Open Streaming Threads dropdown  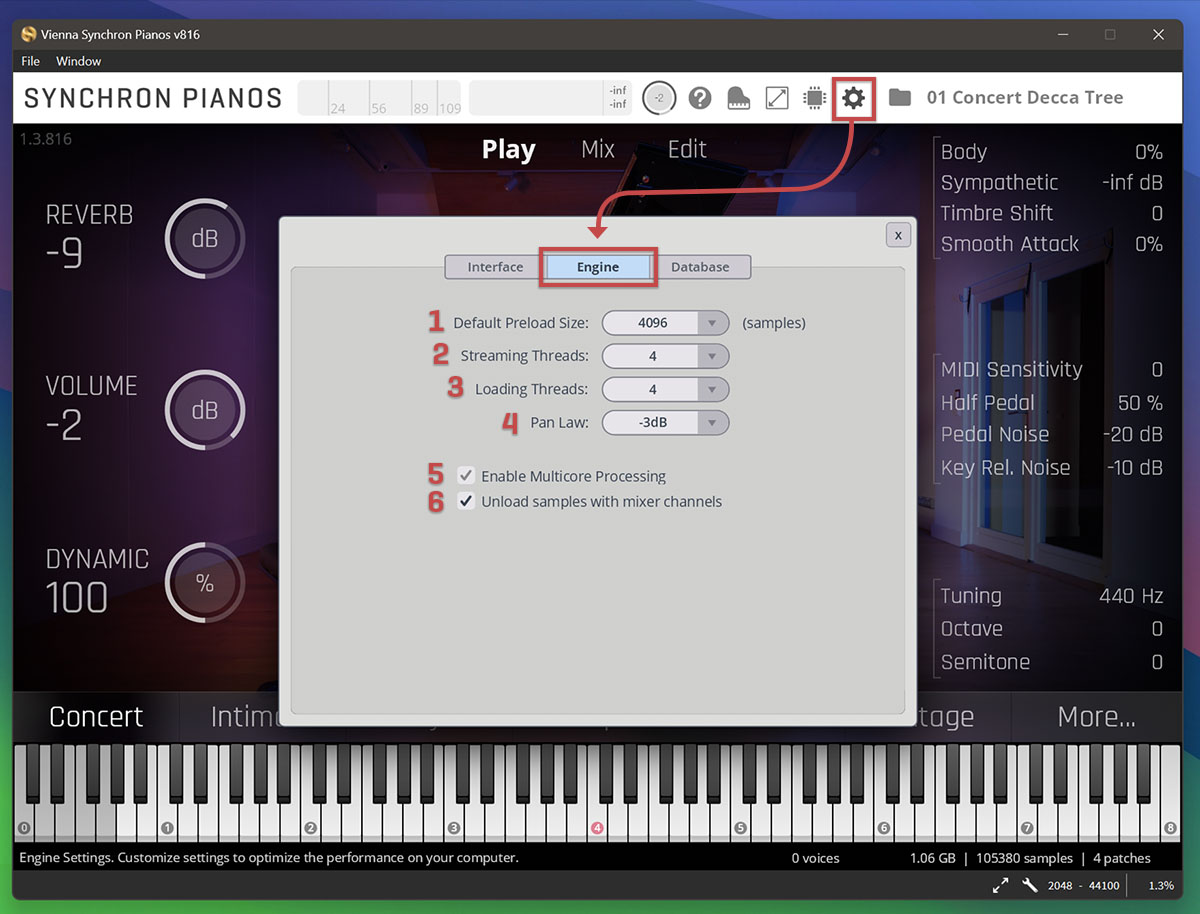coord(666,356)
